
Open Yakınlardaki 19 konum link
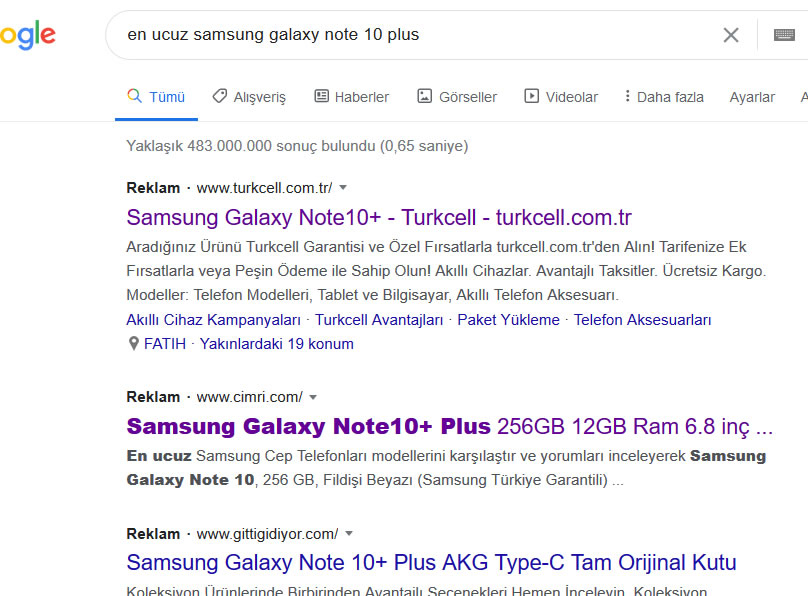[x=276, y=344]
